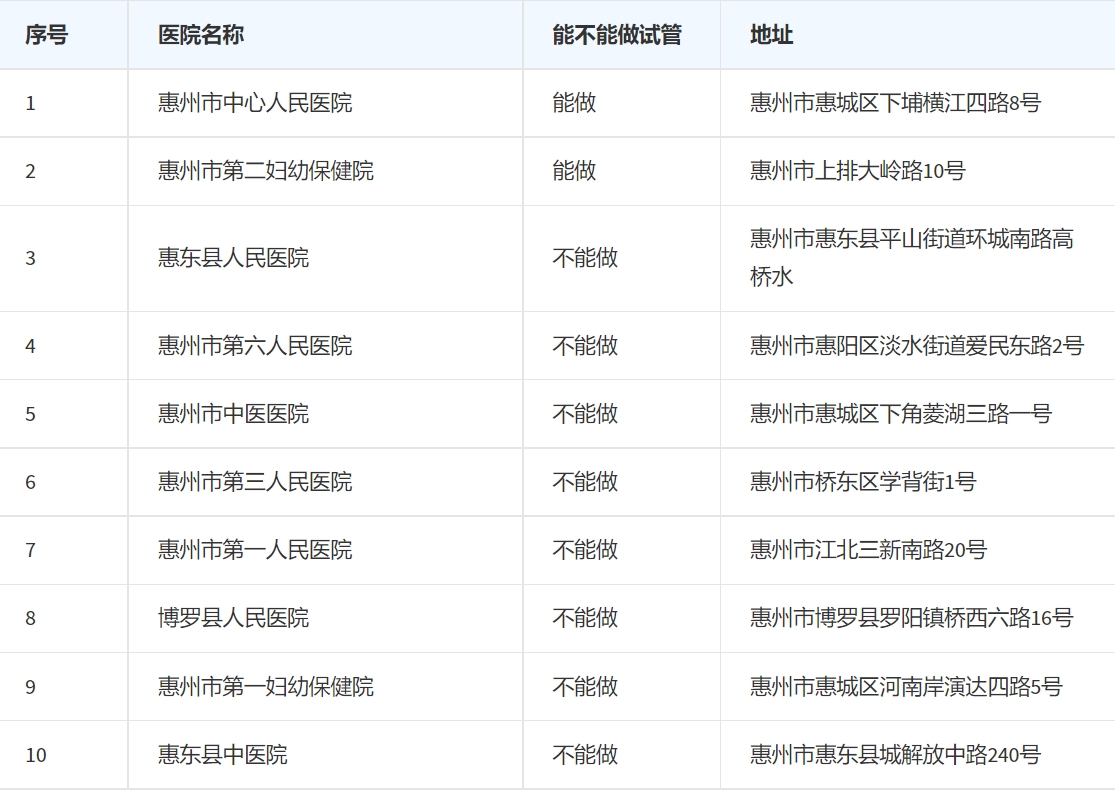
Task: Click 不能做 in 惠州市第一妇幼保健院 row
Action: click(585, 686)
